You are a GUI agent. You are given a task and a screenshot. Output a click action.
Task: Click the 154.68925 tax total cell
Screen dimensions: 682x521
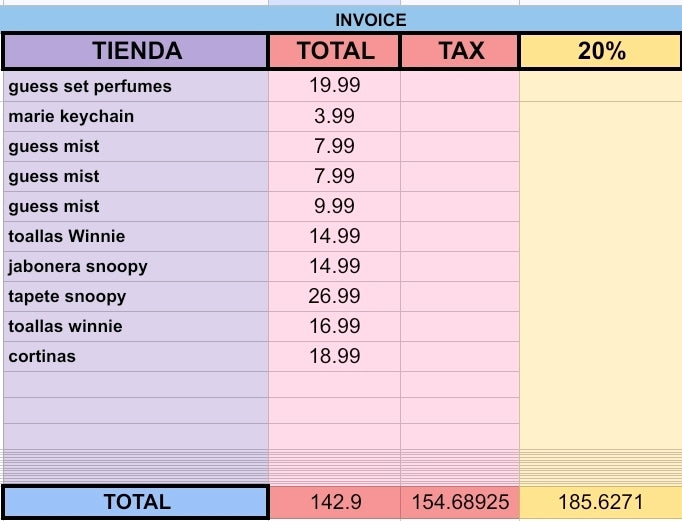460,502
